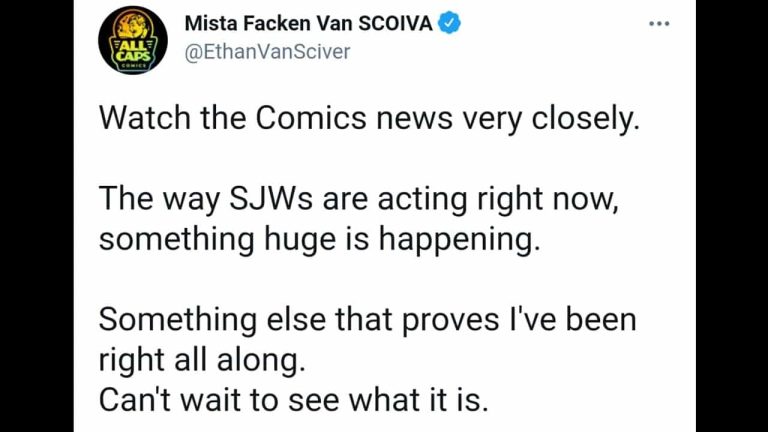Click the empty header area beside the verified badge
The image size is (768, 432).
[x=553, y=24]
